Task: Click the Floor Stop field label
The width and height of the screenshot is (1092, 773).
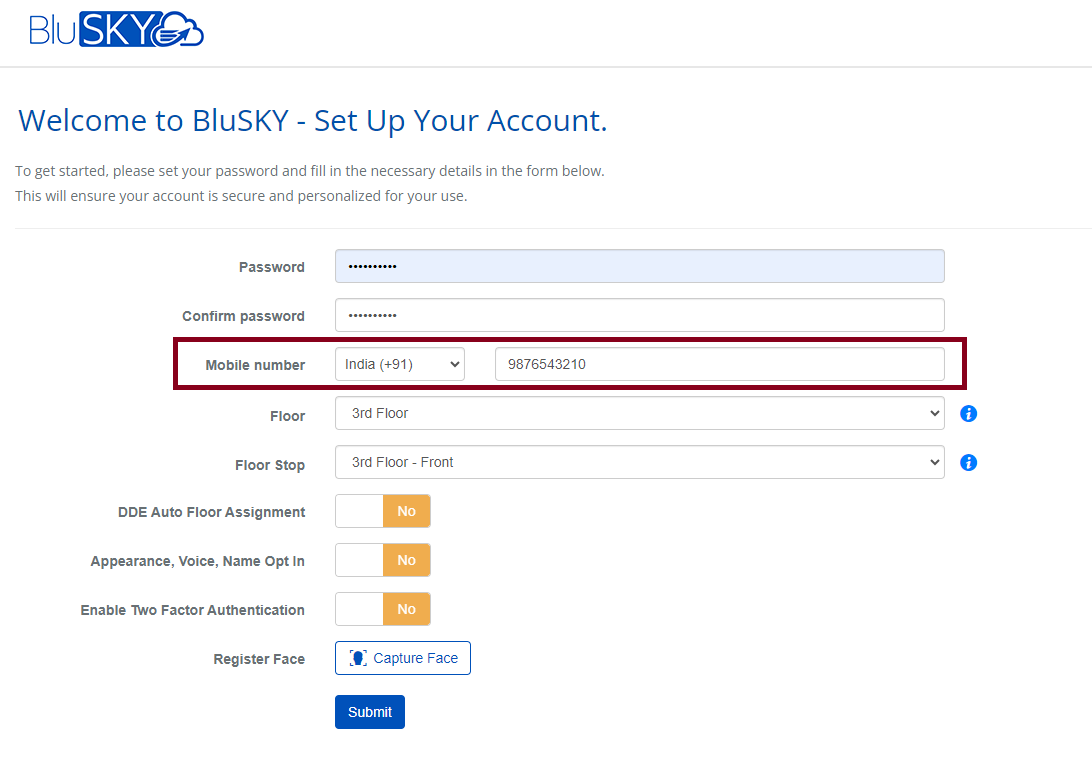Action: (270, 465)
